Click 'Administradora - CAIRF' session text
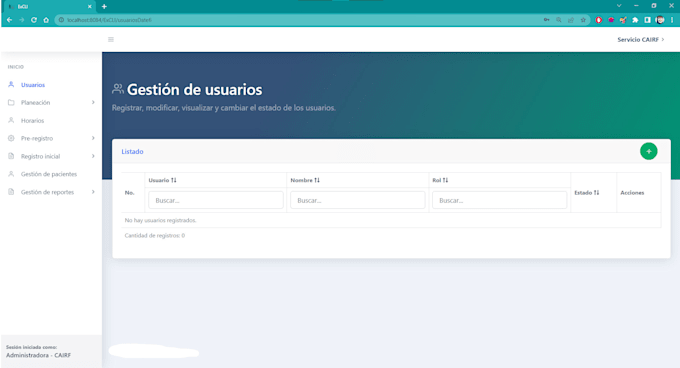This screenshot has height=368, width=680. 38,355
